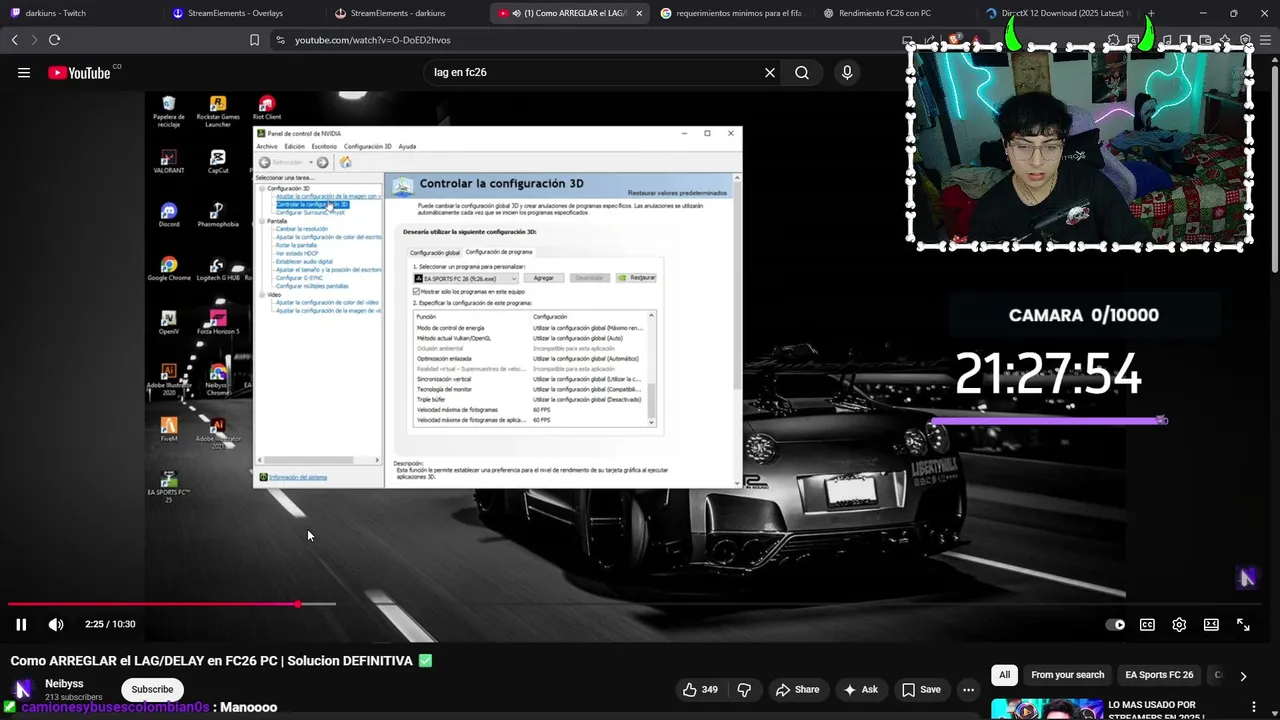This screenshot has height=720, width=1280.
Task: Show more filter chips with right arrow
Action: (x=1243, y=676)
